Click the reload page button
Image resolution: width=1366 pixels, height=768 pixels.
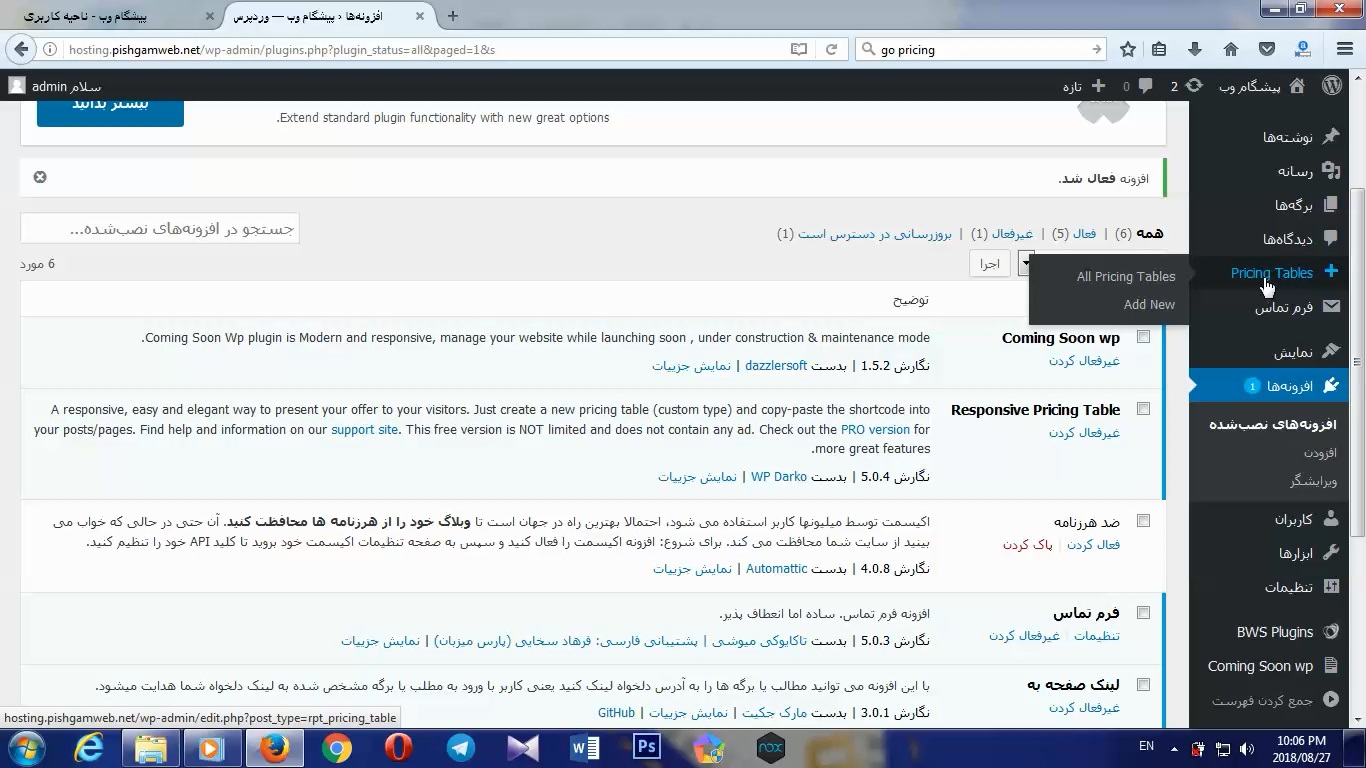click(x=830, y=49)
